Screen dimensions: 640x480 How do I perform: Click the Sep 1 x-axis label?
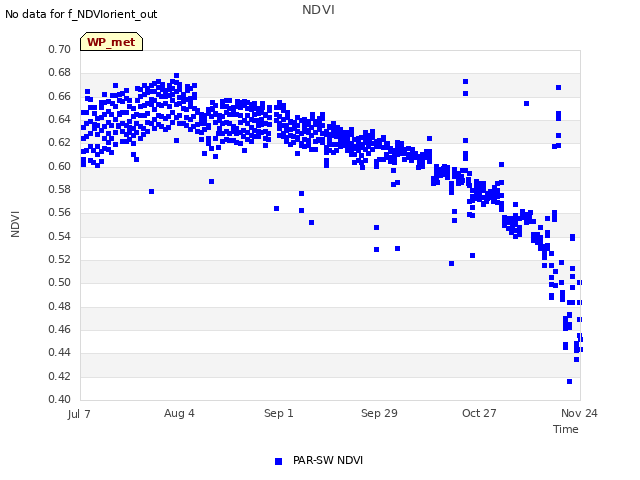279,413
